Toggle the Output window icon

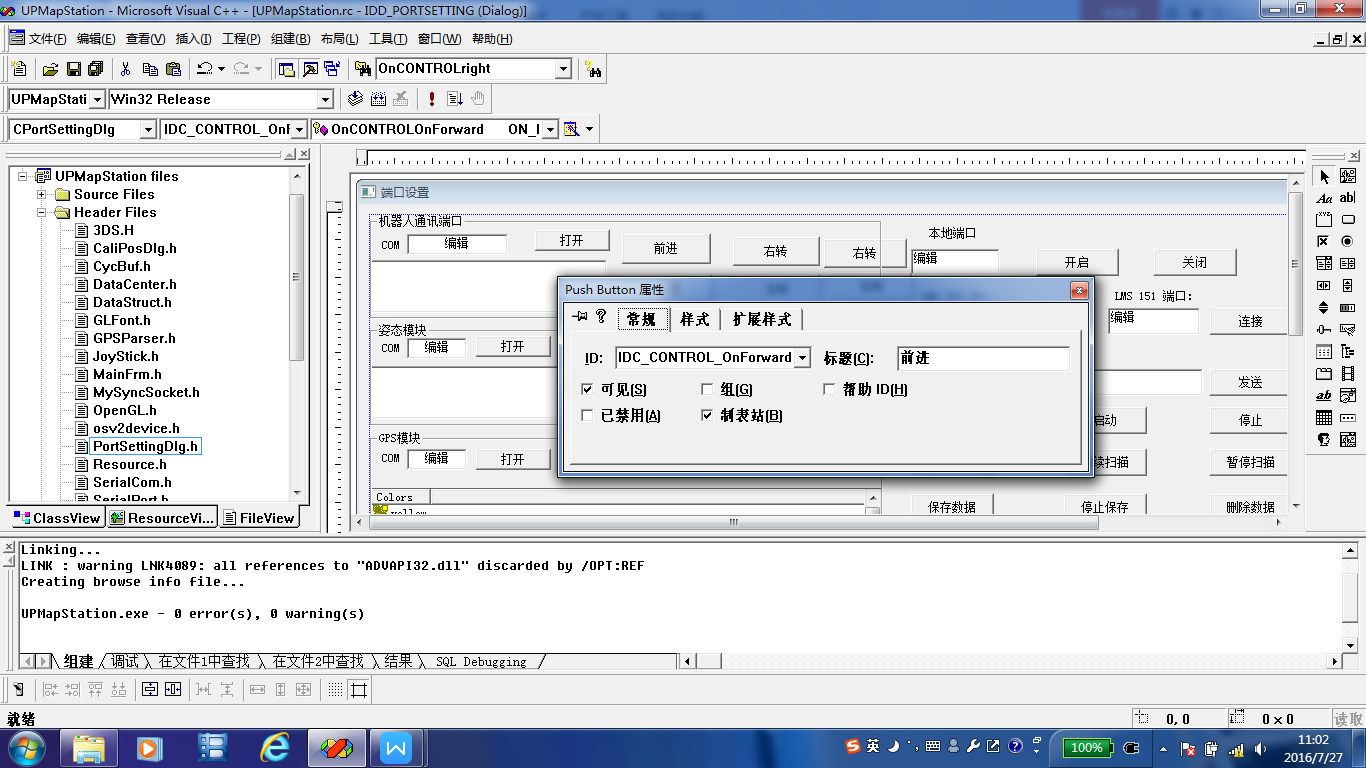pos(310,69)
